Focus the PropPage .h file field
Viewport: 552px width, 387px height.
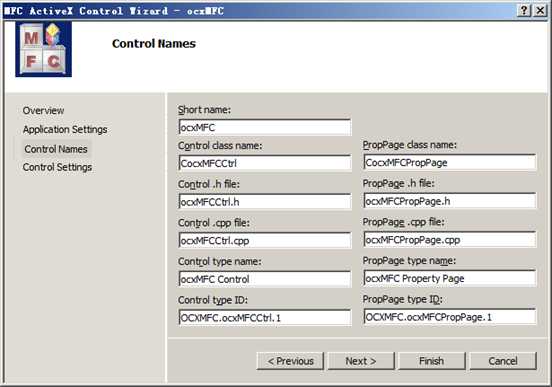450,201
